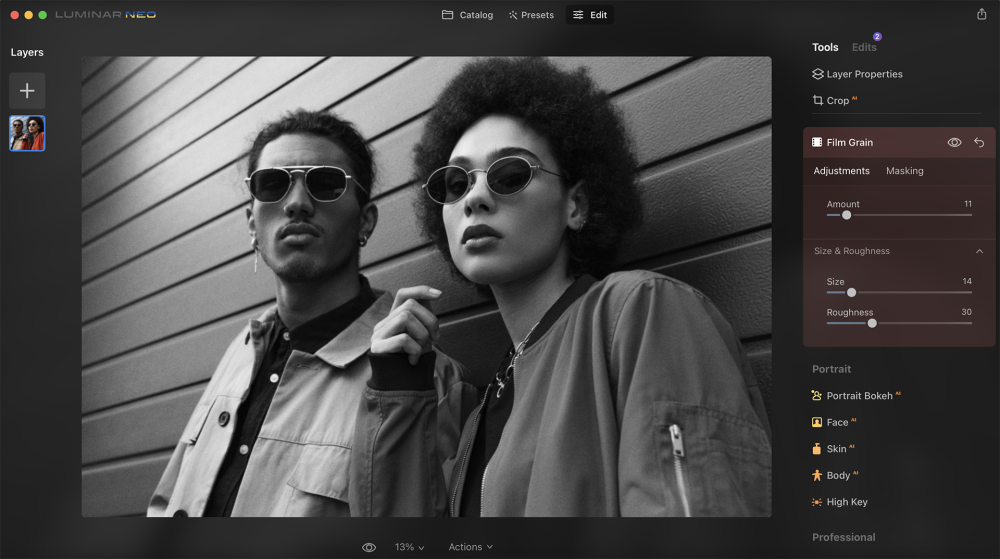Click the share export icon
This screenshot has width=1000, height=559.
[982, 14]
